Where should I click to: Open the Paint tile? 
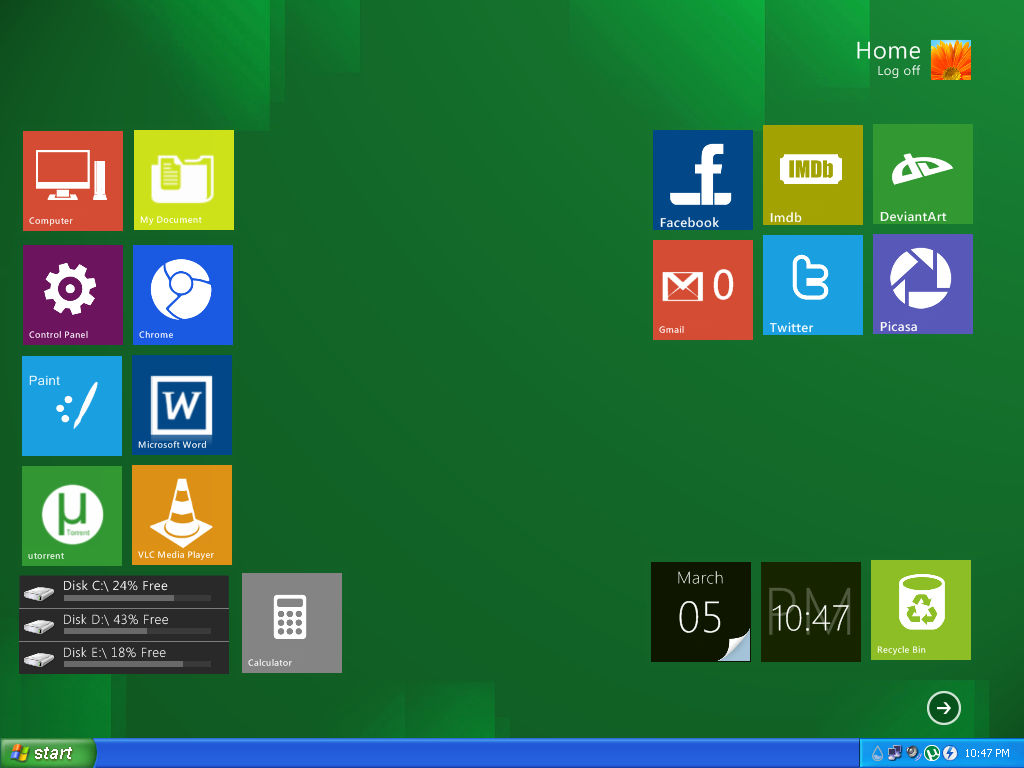[72, 406]
